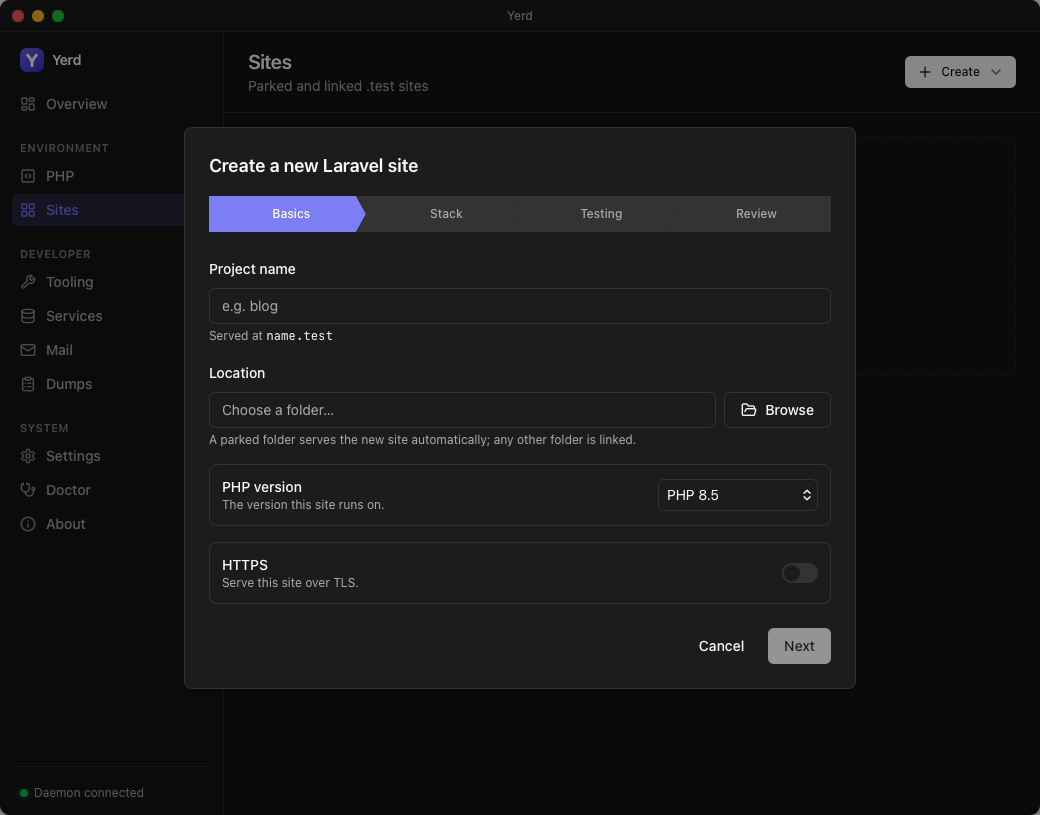1040x815 pixels.
Task: Open the PHP 8.5 version dropdown
Action: point(738,495)
